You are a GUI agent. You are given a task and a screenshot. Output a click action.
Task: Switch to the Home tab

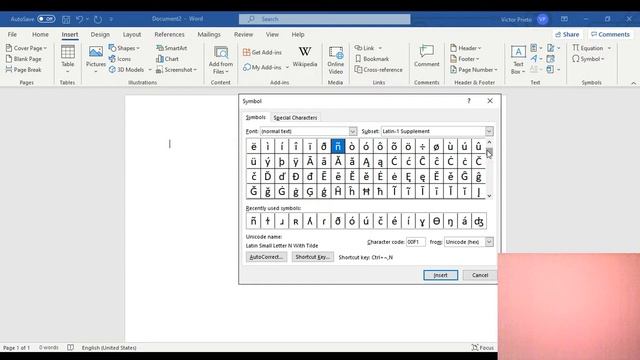40,35
